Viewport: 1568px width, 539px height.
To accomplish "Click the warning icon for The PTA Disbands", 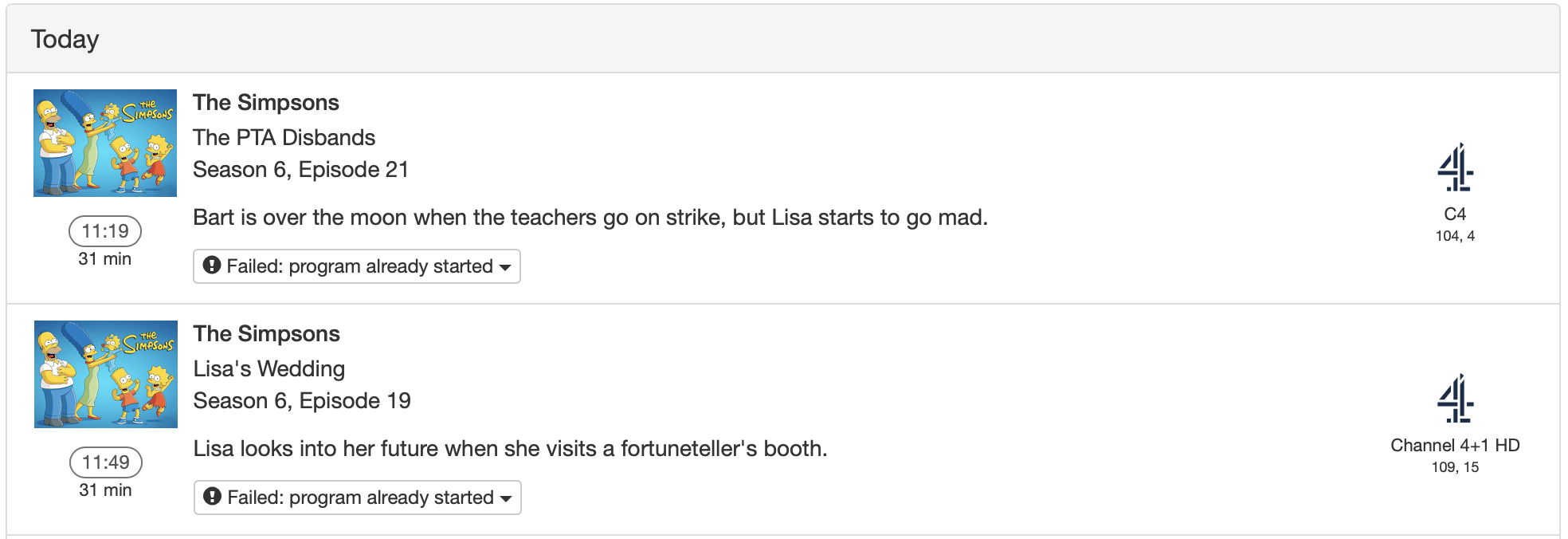I will (211, 266).
